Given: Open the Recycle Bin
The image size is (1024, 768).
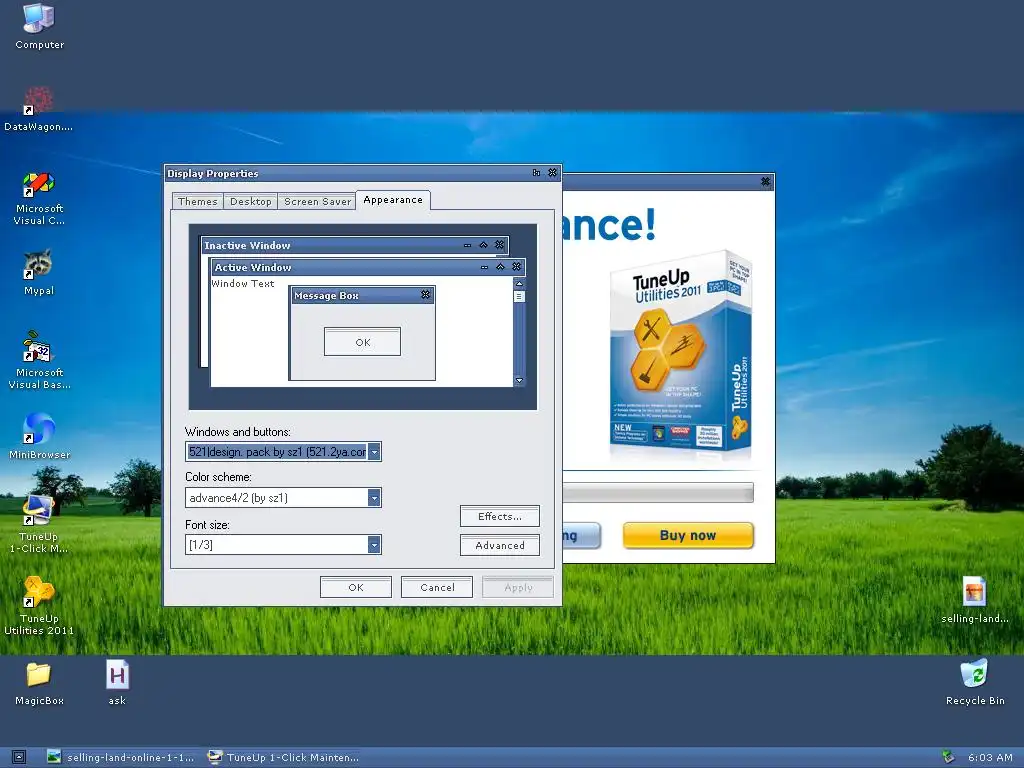Looking at the screenshot, I should [x=974, y=683].
